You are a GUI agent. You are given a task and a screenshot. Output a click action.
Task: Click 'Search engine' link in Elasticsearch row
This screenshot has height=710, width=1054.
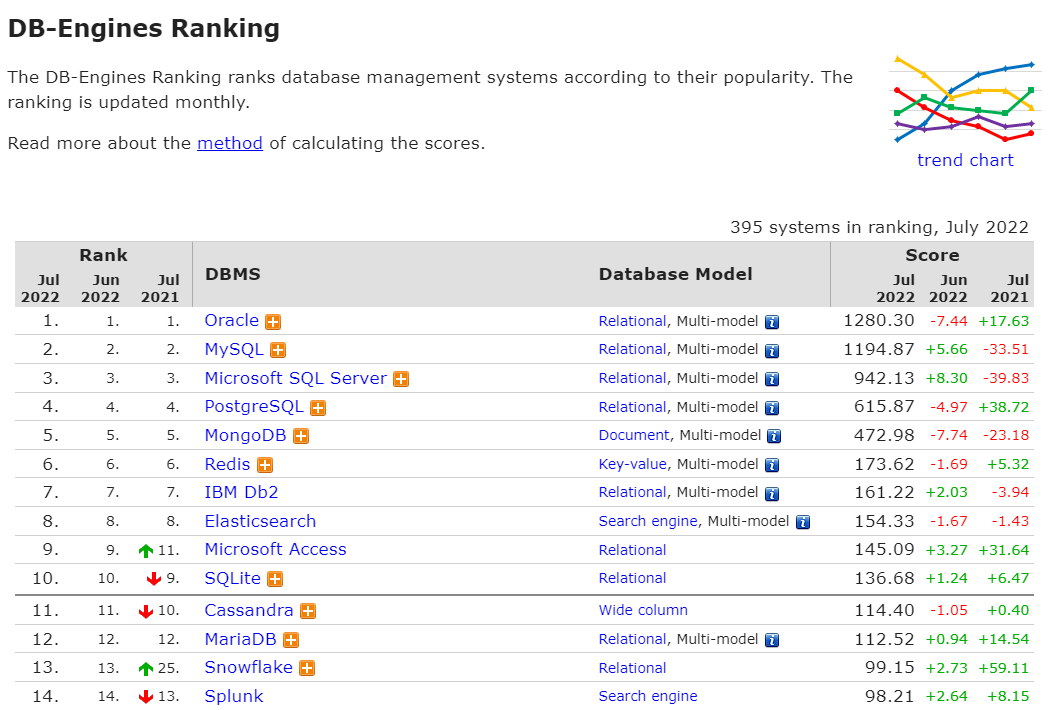(648, 522)
